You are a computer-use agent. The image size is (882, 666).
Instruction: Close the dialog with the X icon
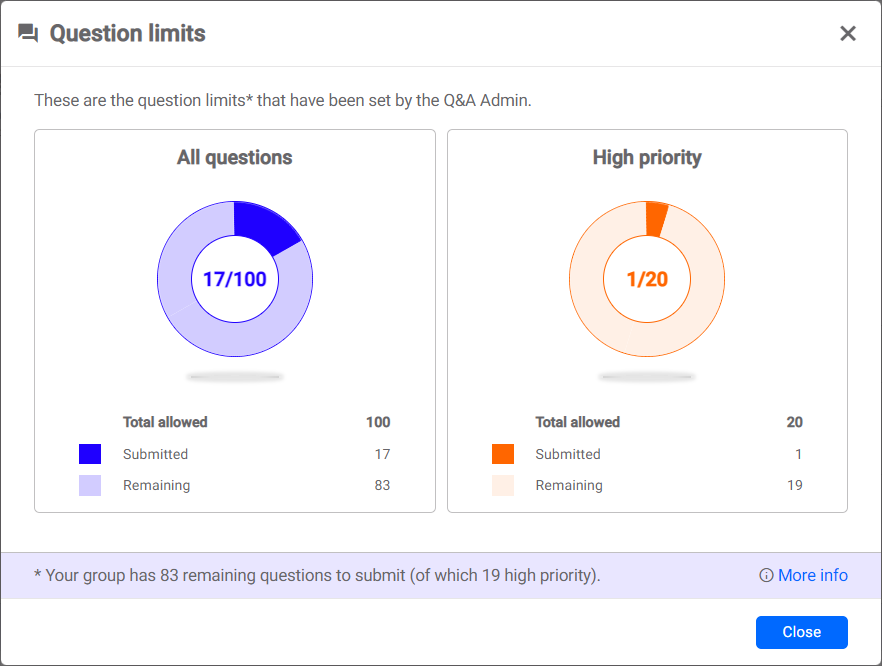pyautogui.click(x=848, y=34)
